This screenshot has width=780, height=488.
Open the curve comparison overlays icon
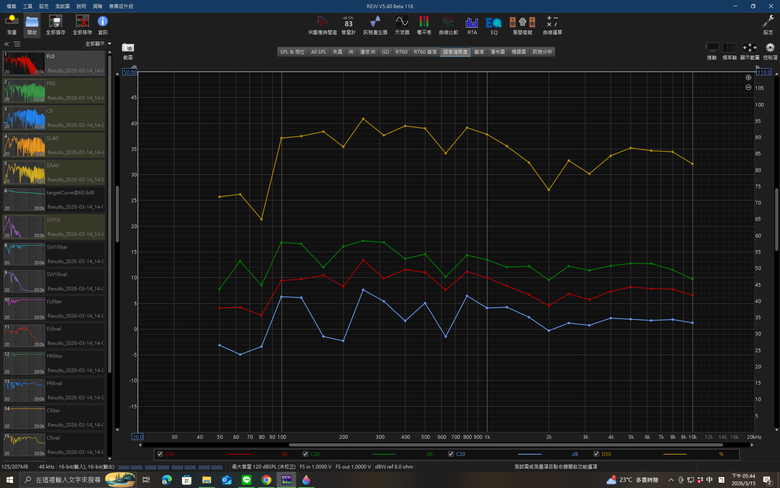tap(448, 25)
